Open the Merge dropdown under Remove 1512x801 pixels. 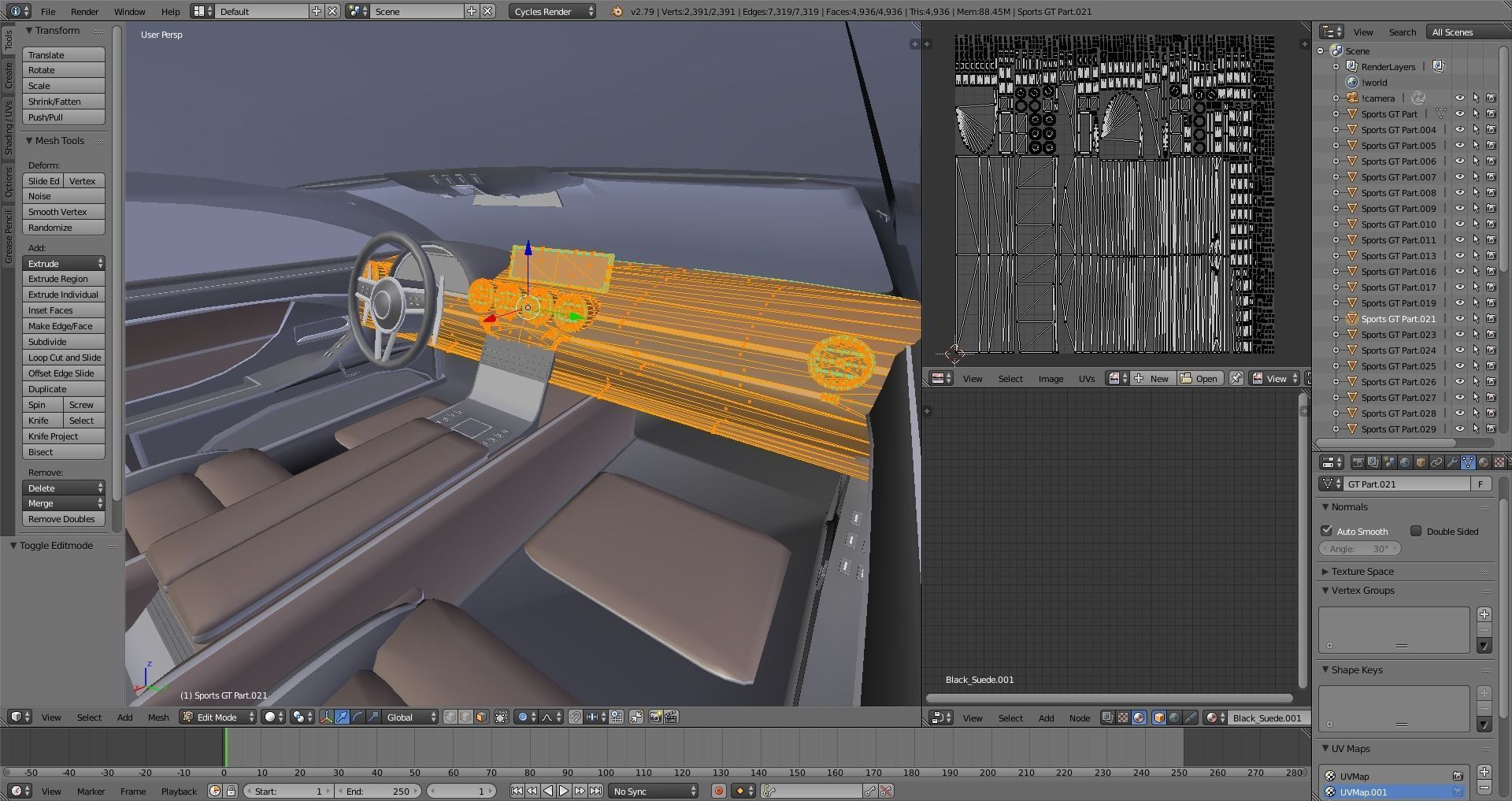pyautogui.click(x=64, y=503)
